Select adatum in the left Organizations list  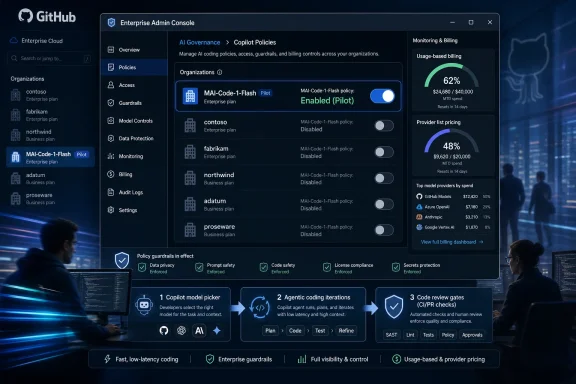tap(50, 178)
